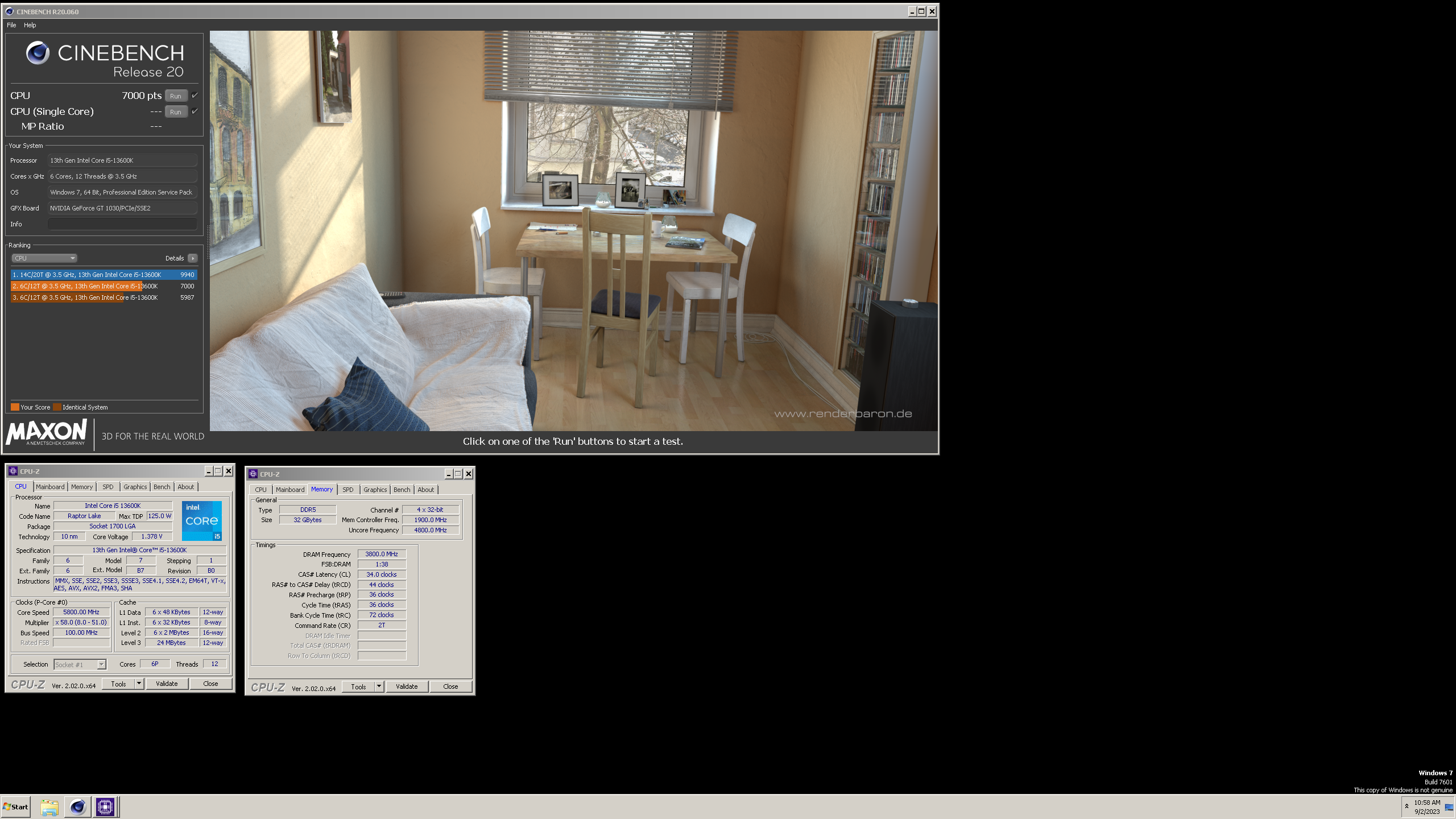Click Validate in left CPU-Z window

[167, 684]
